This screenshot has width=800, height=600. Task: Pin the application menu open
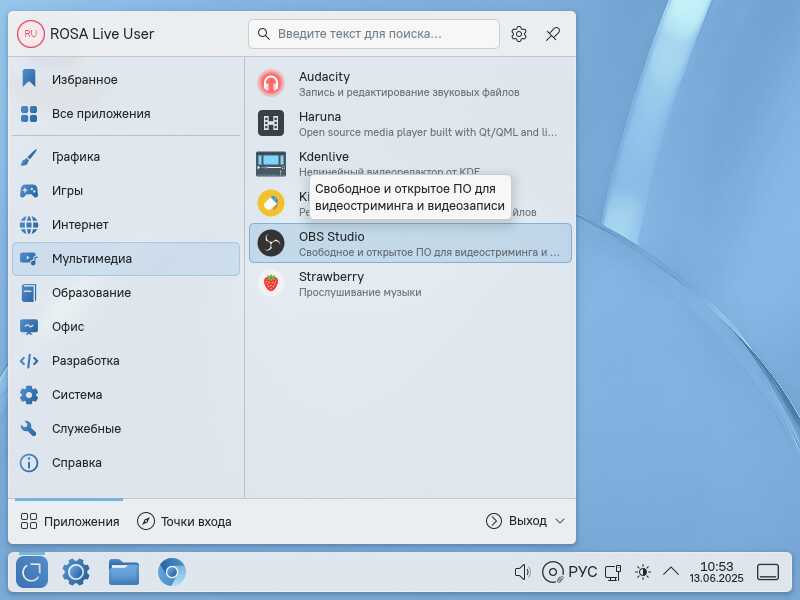tap(553, 34)
